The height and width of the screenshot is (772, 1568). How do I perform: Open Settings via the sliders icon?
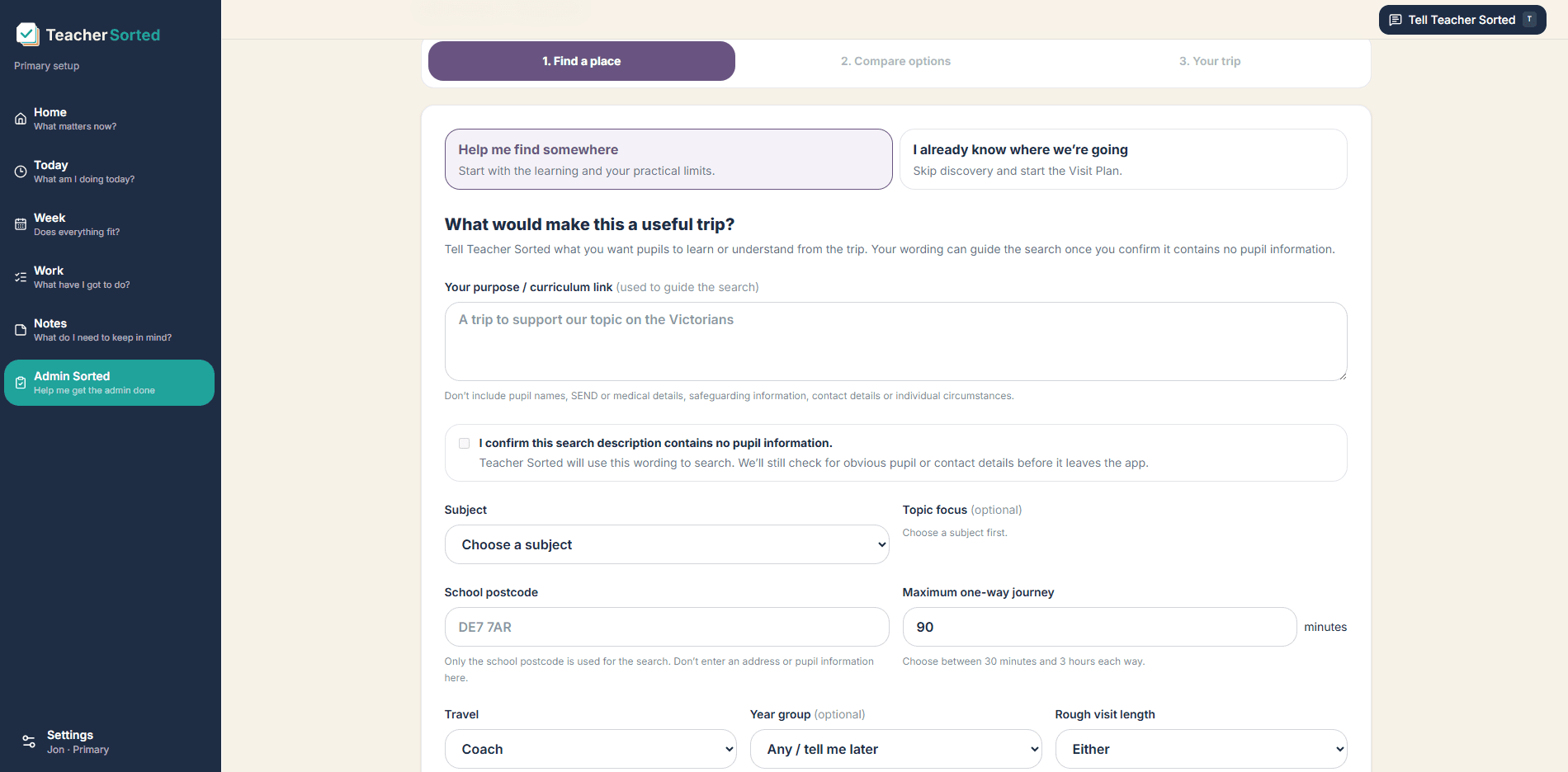click(29, 741)
